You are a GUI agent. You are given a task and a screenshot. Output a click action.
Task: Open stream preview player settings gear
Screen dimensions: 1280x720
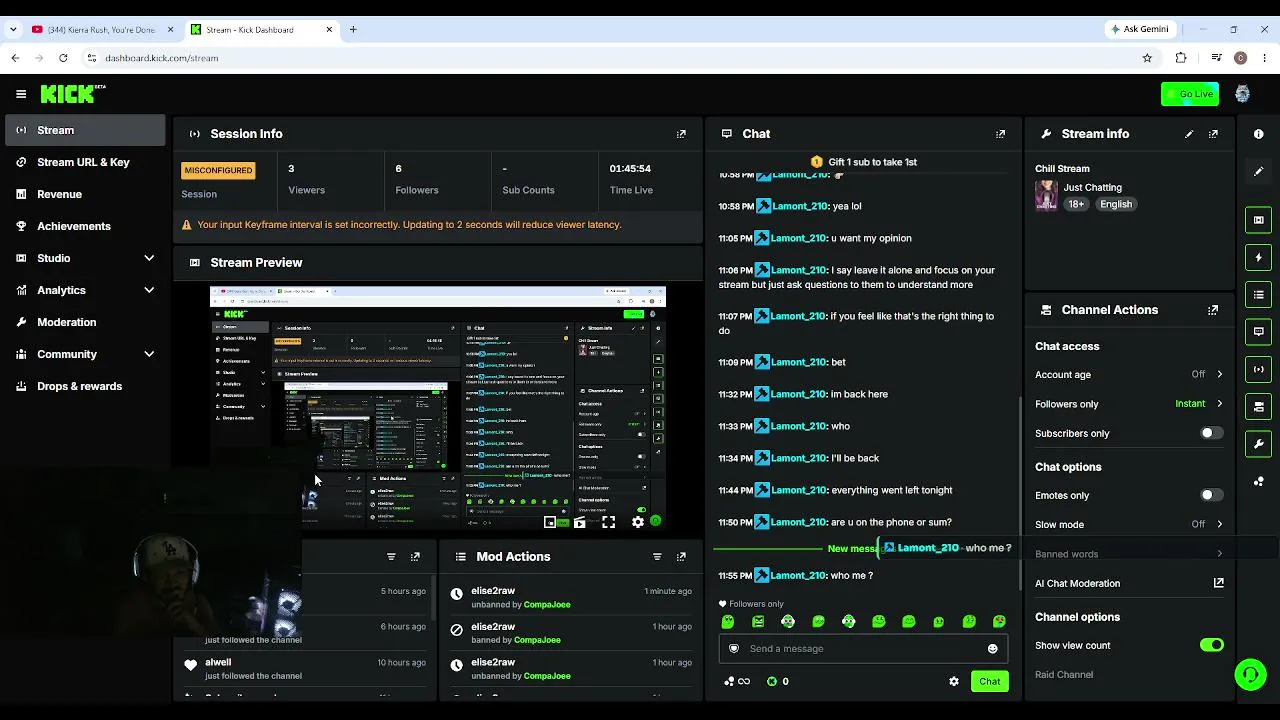(x=638, y=522)
